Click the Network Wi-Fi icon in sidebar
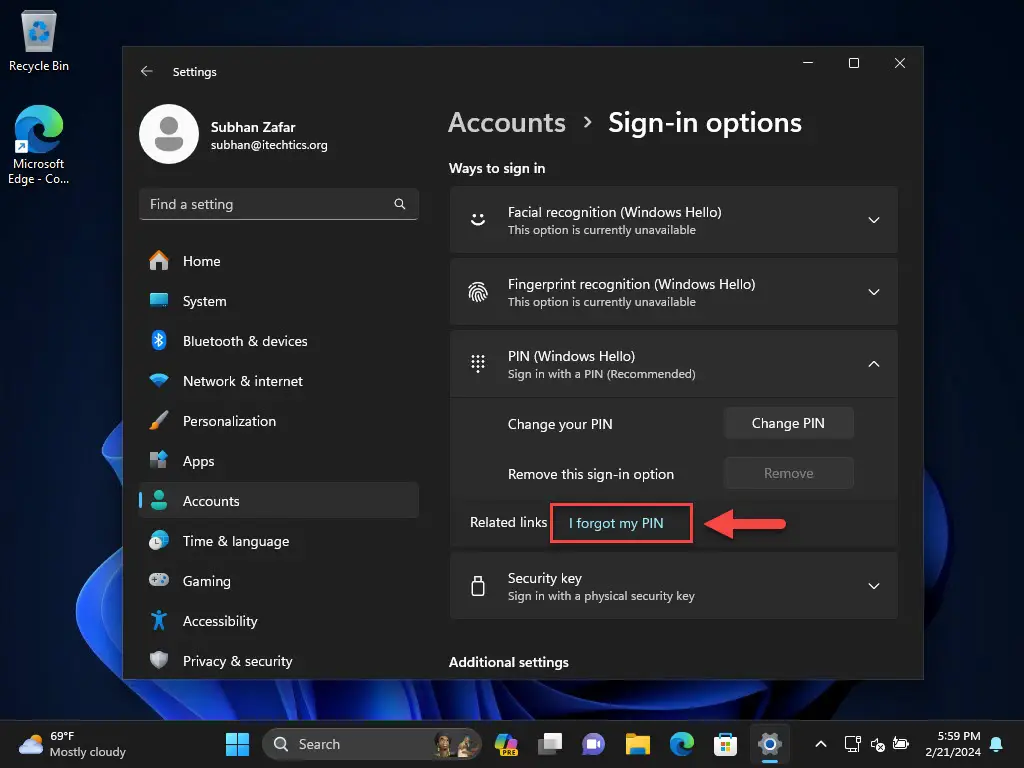Screen dimensions: 1024x768 tap(159, 381)
